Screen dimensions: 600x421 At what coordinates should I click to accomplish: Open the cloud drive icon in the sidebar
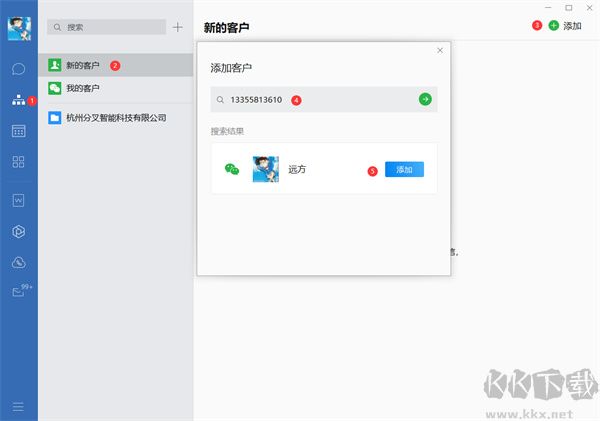click(x=18, y=263)
